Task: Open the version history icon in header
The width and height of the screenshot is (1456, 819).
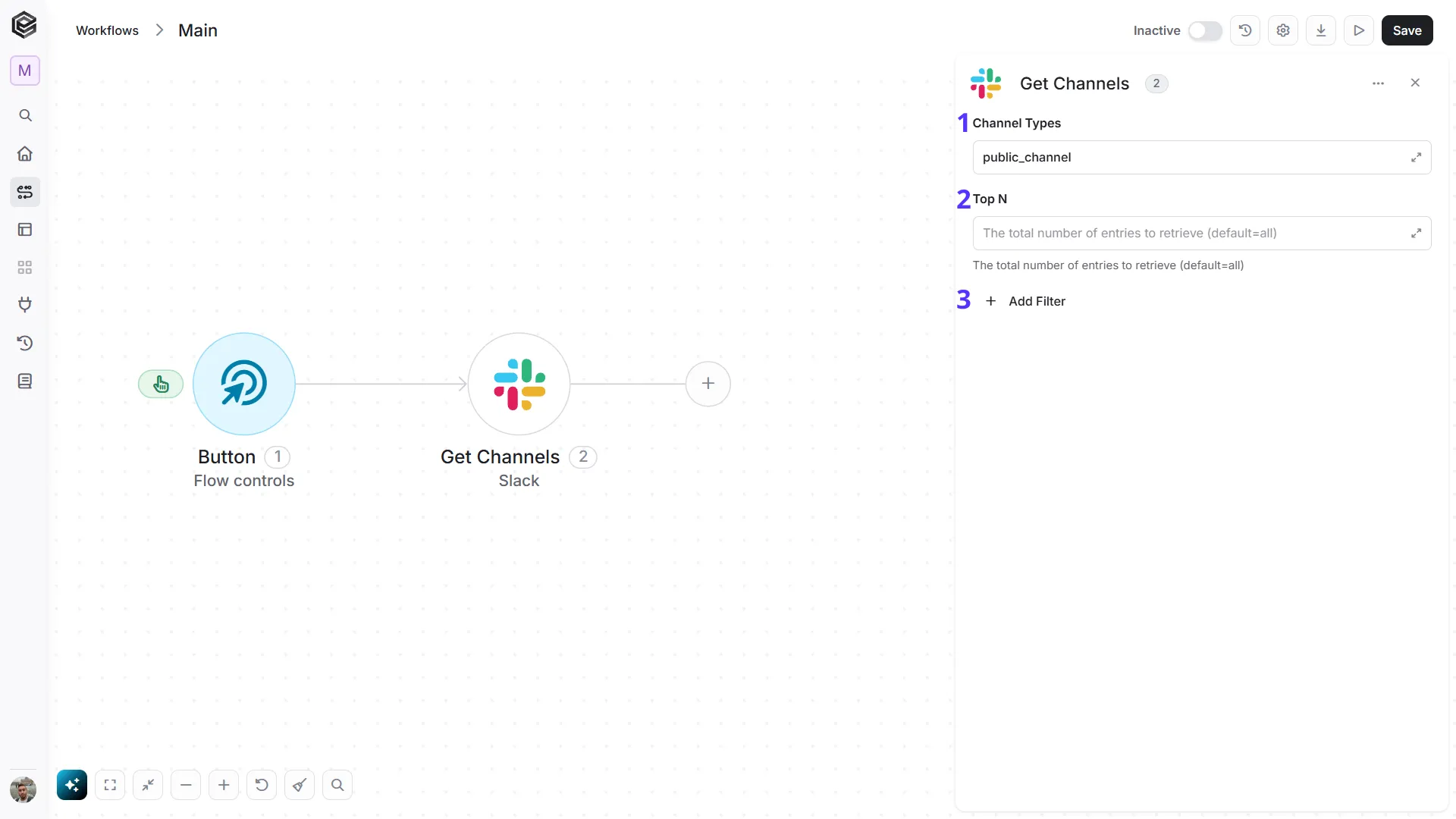Action: coord(1245,30)
